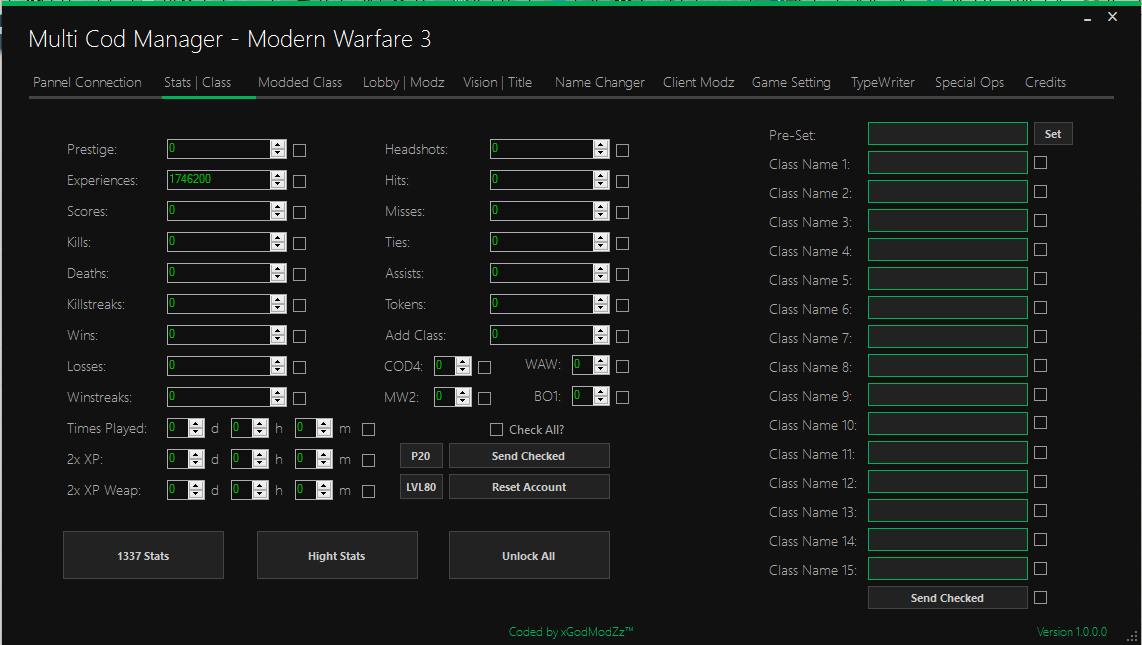Open the Lobby | Modz tab
Image resolution: width=1142 pixels, height=645 pixels.
point(403,82)
